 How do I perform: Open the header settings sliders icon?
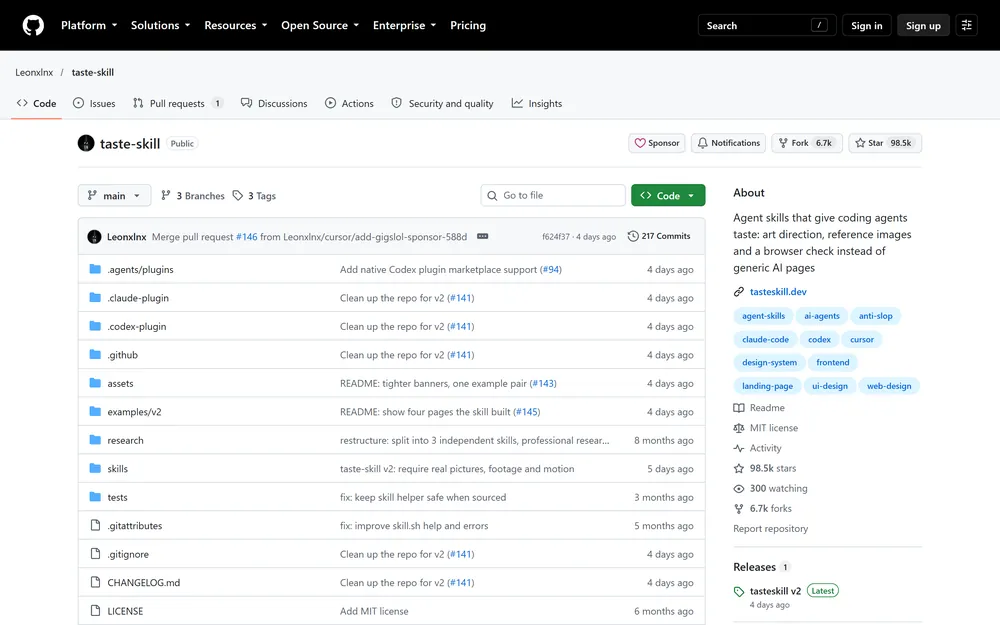pos(966,26)
